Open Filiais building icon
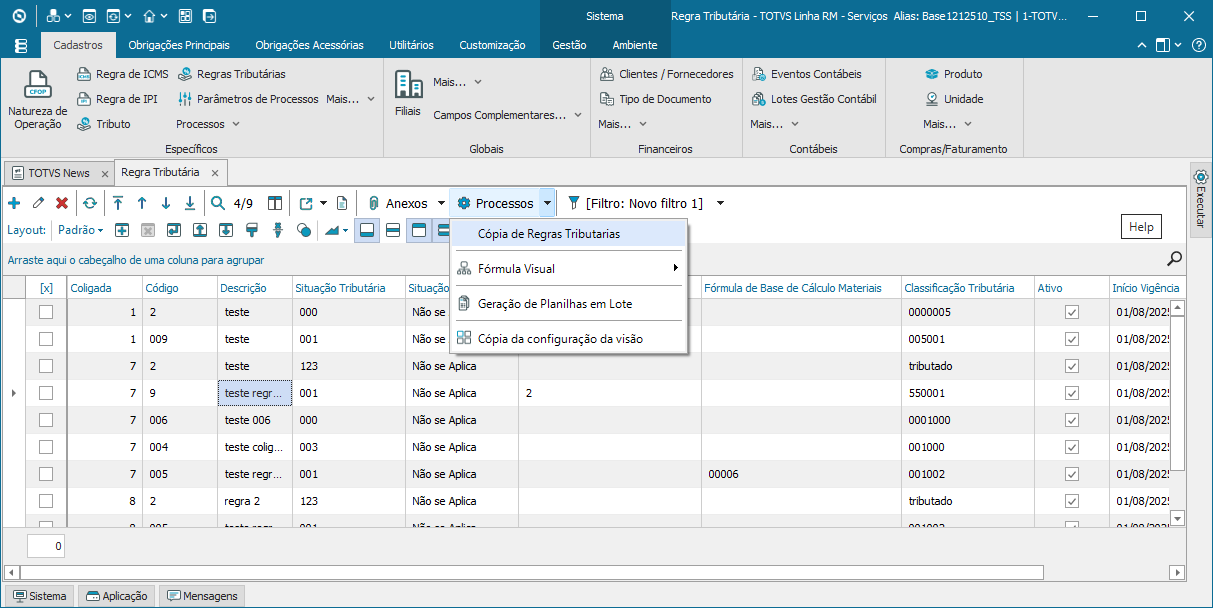The width and height of the screenshot is (1213, 608). [408, 84]
